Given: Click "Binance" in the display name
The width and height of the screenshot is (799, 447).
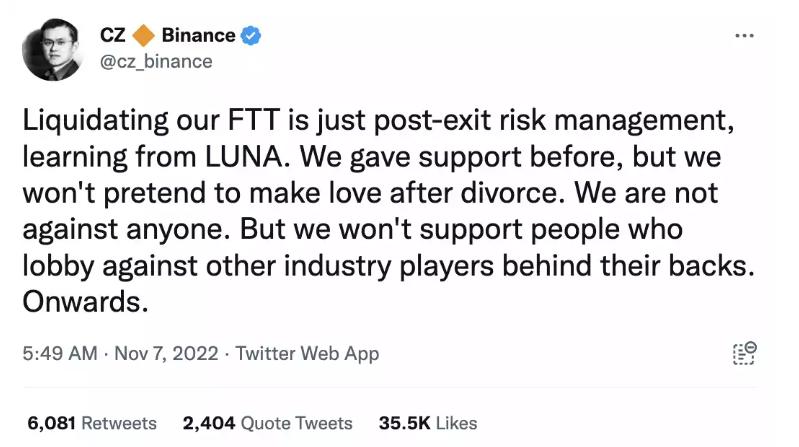Looking at the screenshot, I should [x=198, y=36].
